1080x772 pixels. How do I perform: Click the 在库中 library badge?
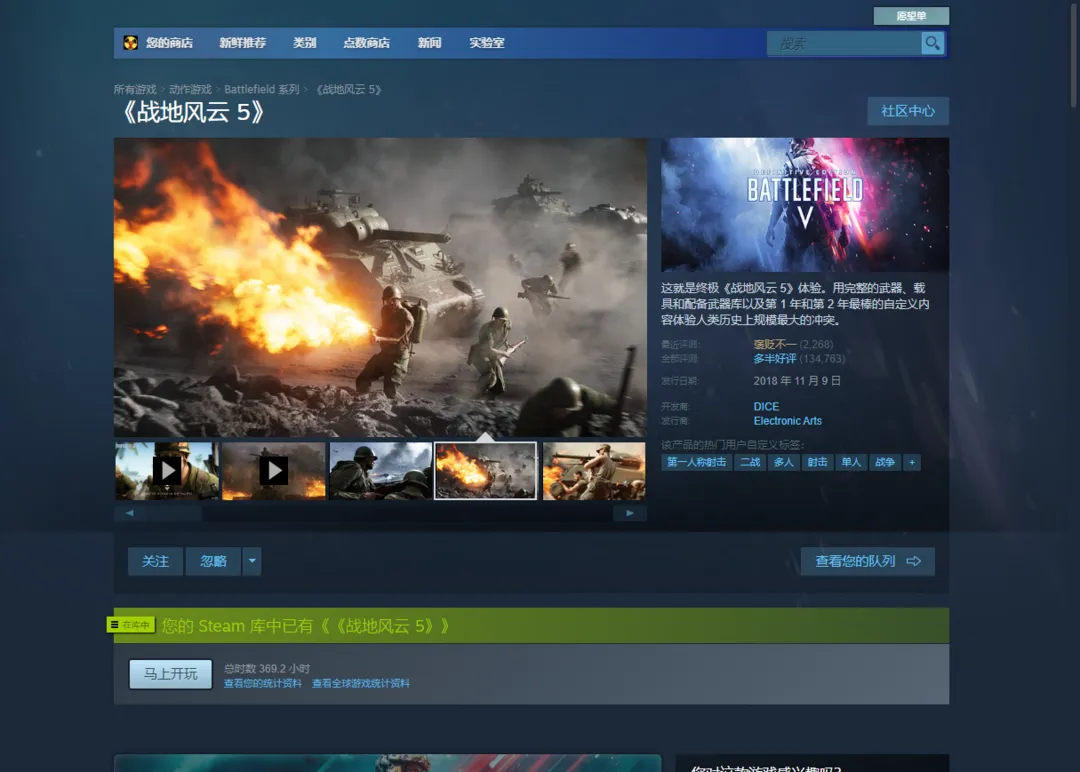130,625
